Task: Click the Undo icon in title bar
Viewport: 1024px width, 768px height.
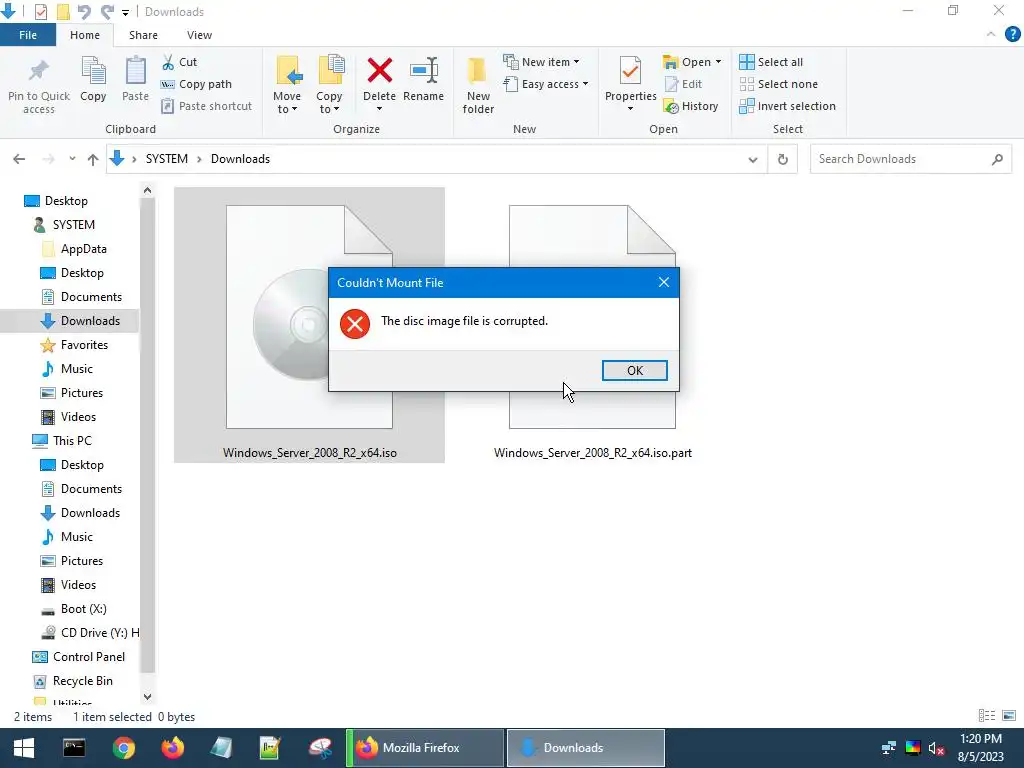Action: [x=84, y=12]
